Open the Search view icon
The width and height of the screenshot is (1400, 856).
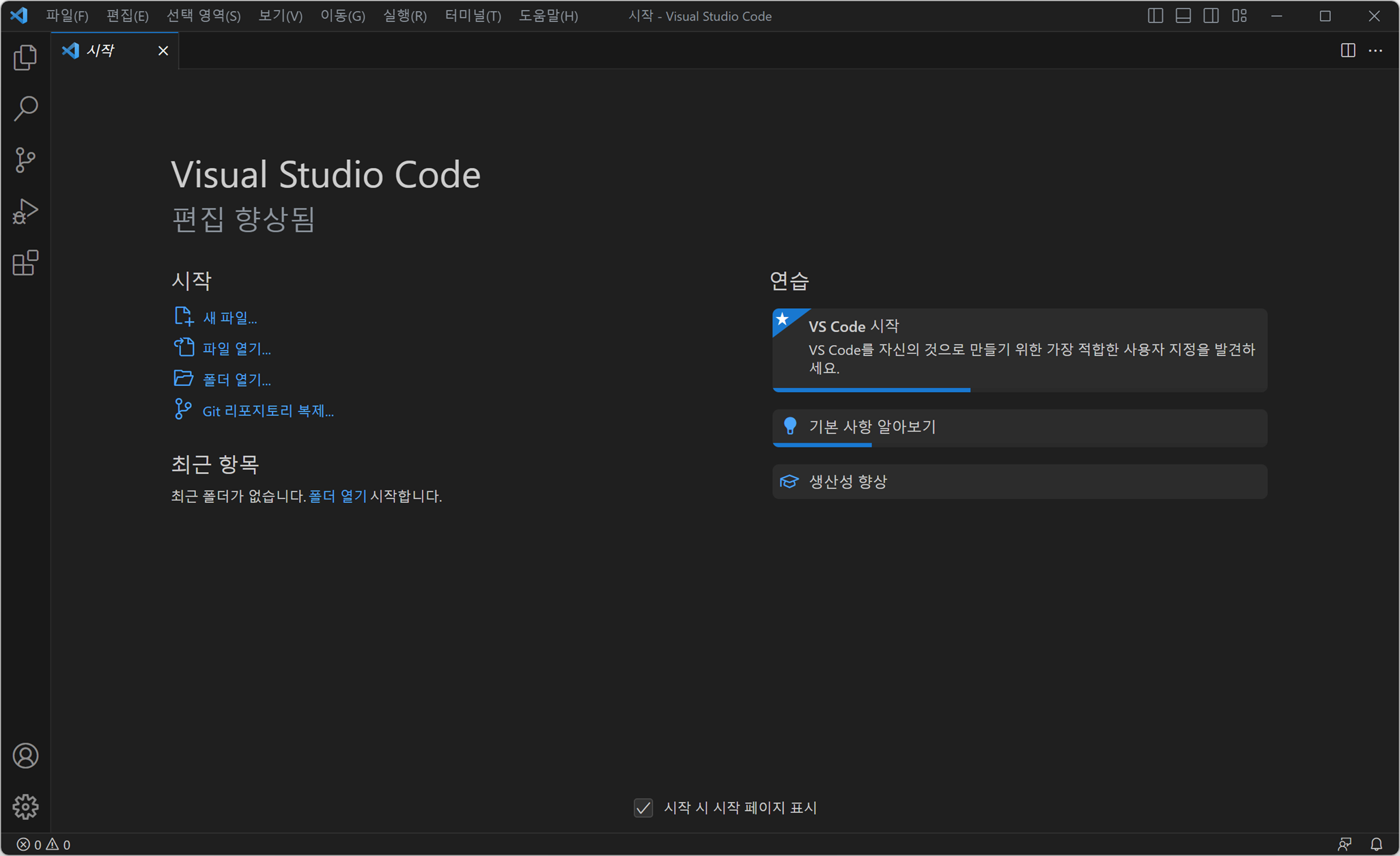pos(25,109)
